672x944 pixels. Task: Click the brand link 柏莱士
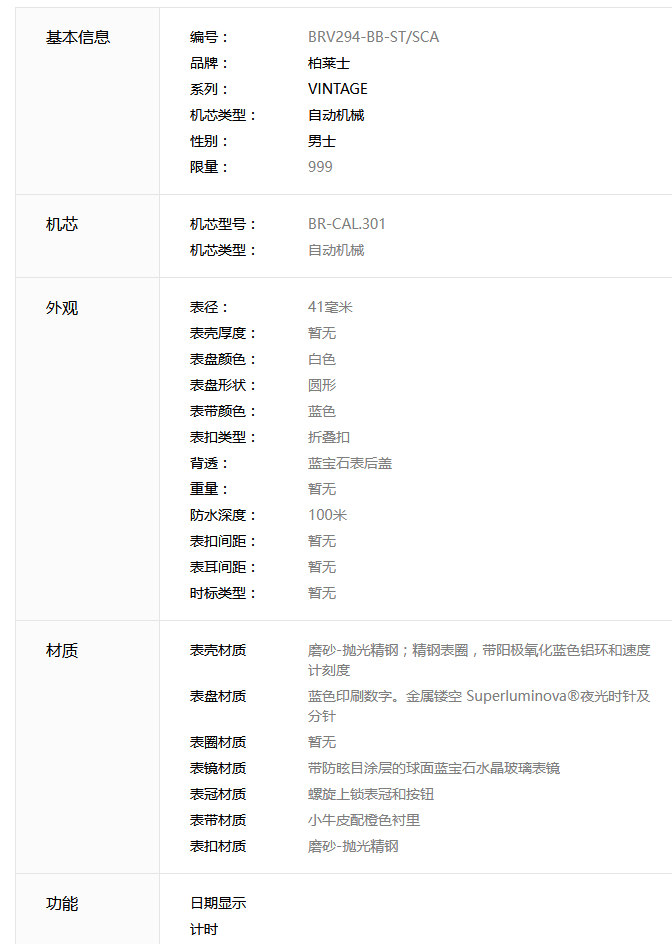[x=328, y=63]
